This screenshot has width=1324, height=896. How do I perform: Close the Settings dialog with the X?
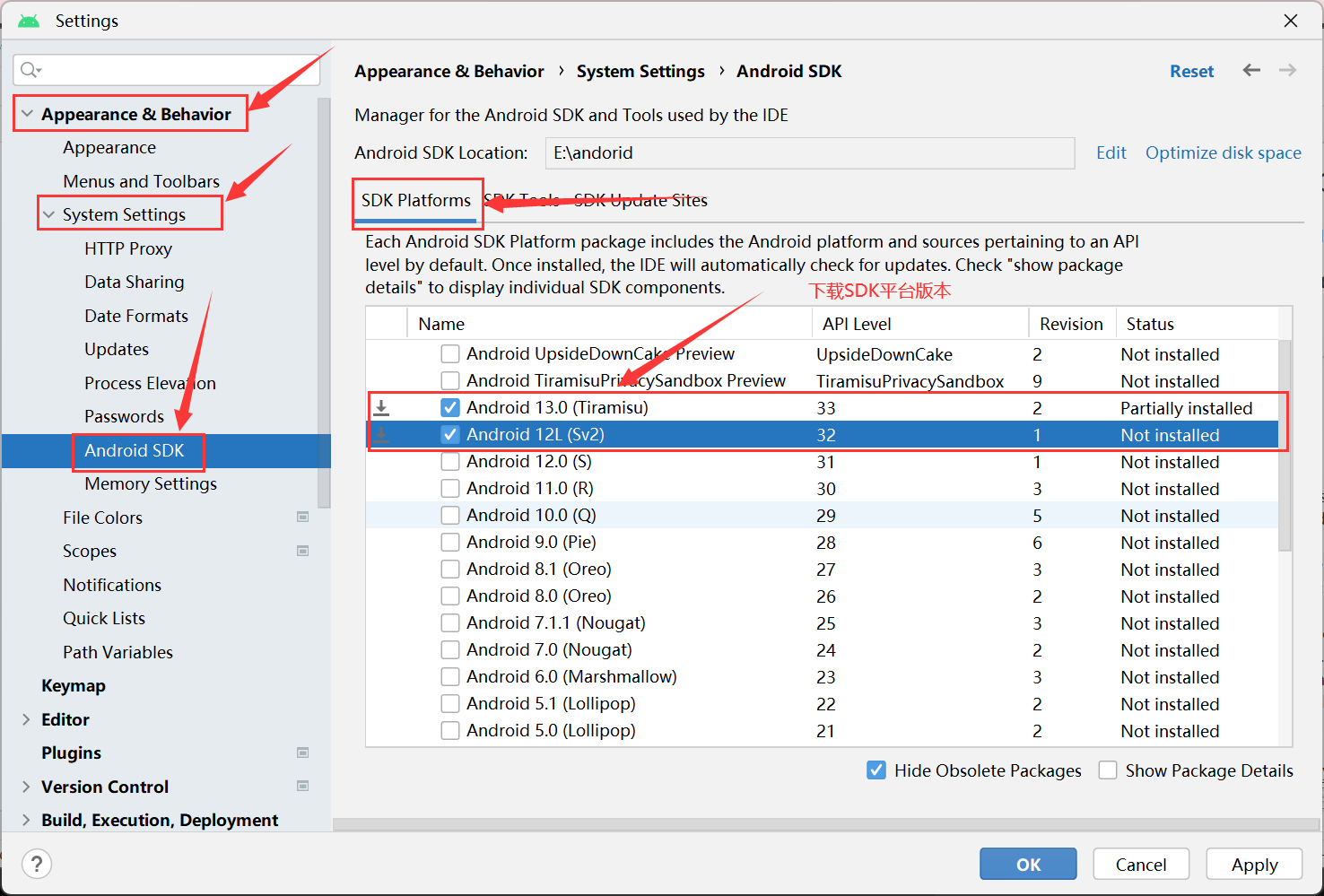coord(1291,21)
